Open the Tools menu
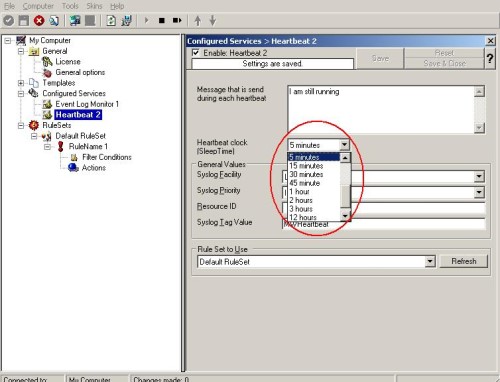 70,6
